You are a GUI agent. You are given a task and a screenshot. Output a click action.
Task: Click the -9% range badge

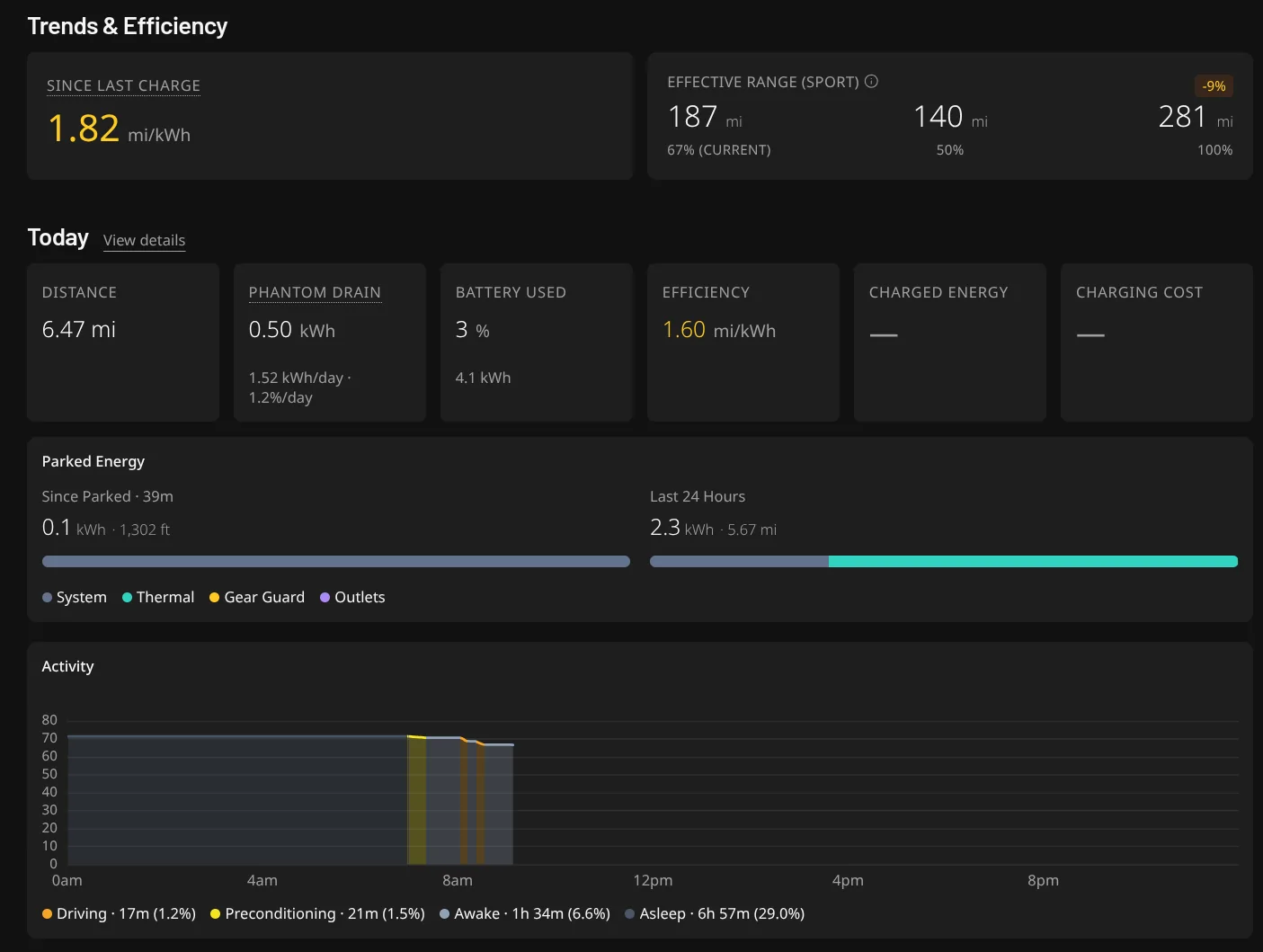(1214, 86)
